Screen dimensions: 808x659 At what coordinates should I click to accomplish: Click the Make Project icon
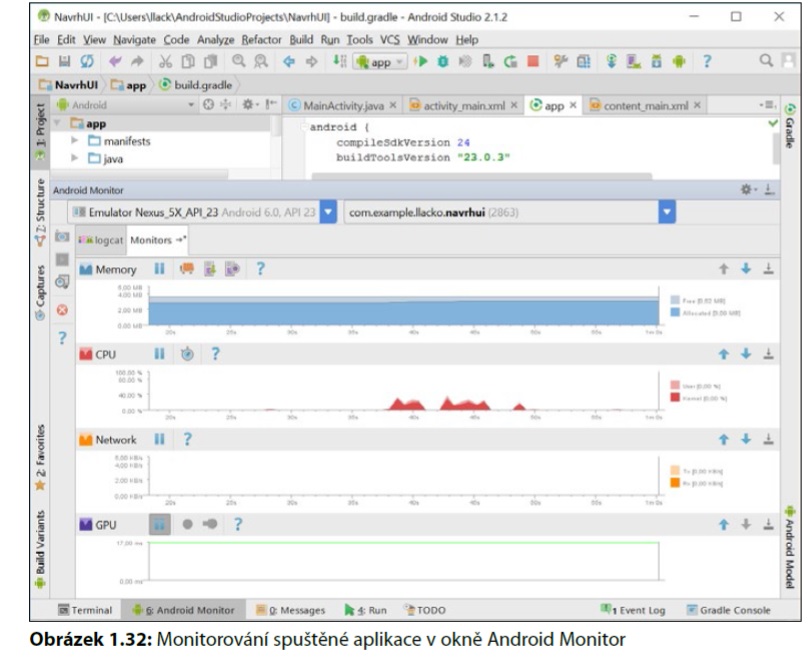pos(340,61)
